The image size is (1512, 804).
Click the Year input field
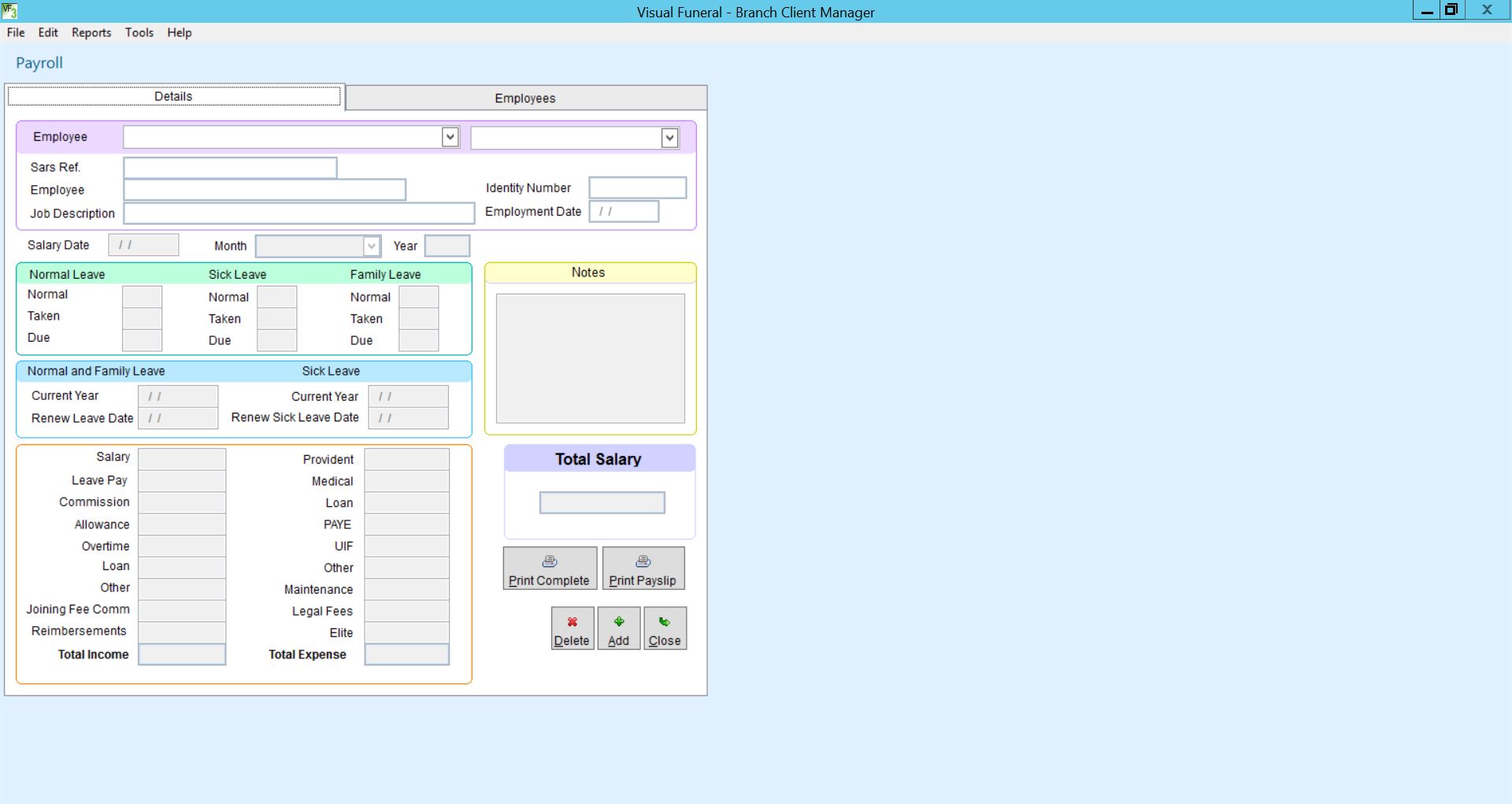click(x=447, y=245)
